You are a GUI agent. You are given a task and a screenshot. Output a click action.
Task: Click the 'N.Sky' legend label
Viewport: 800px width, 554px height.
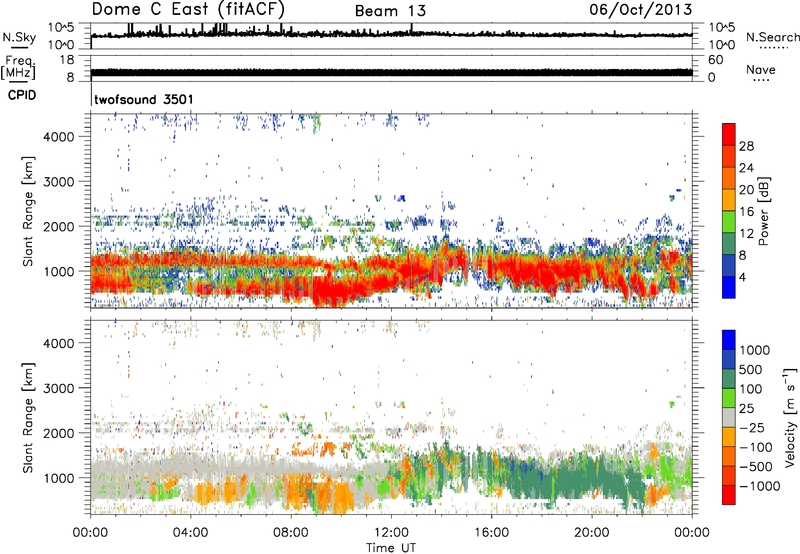pyautogui.click(x=19, y=37)
